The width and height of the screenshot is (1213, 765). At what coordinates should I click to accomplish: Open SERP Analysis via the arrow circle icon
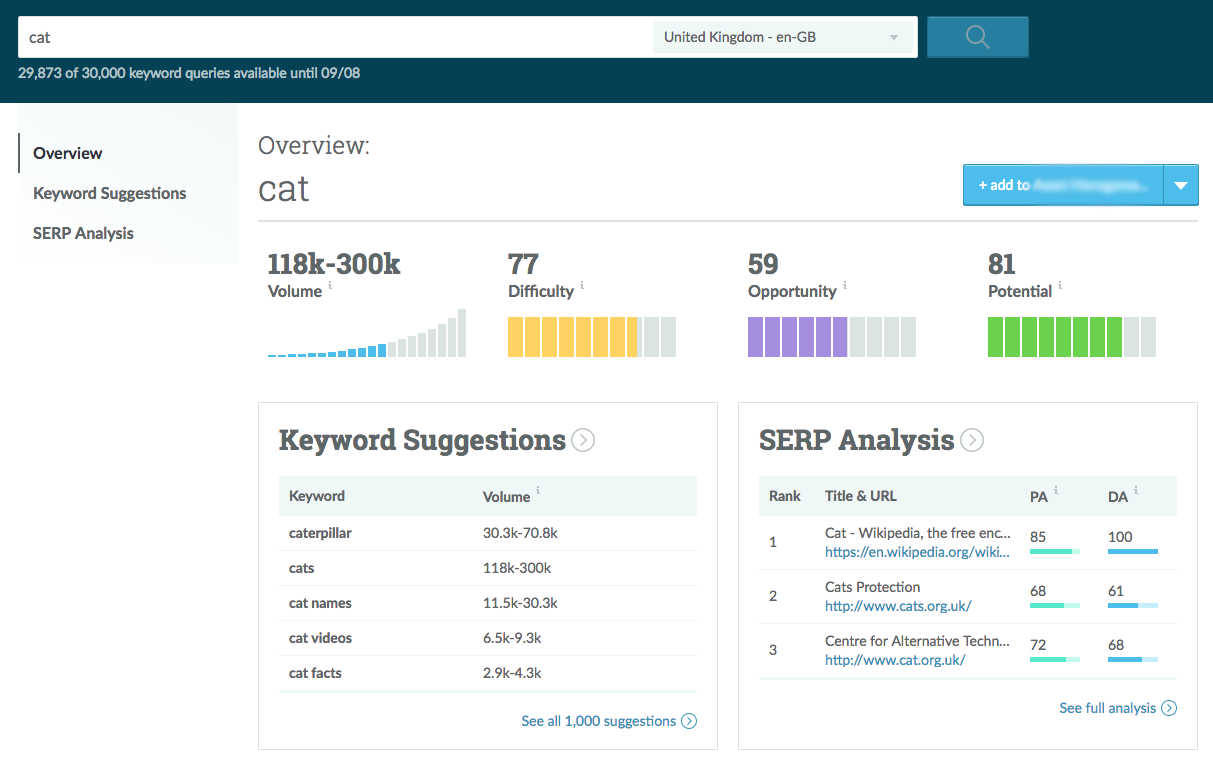(x=972, y=440)
